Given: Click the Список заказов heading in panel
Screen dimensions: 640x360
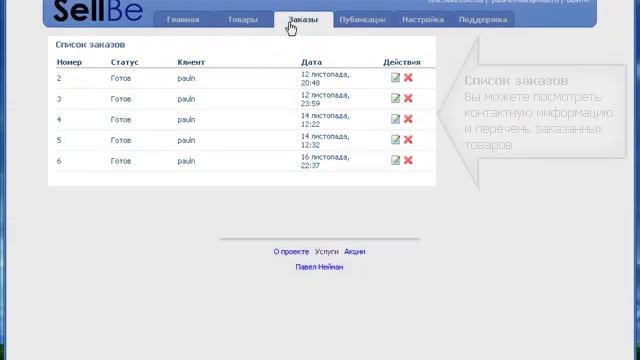Looking at the screenshot, I should (90, 44).
